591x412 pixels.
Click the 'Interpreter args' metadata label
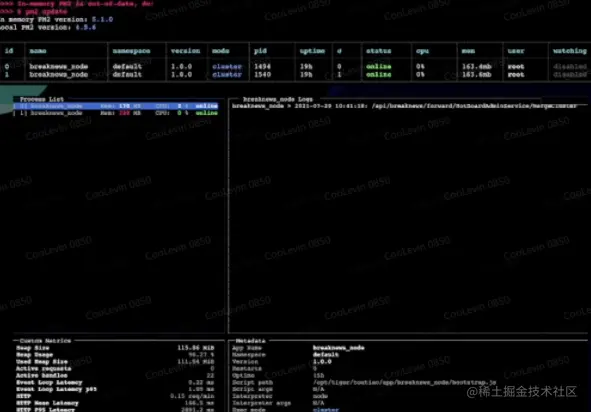pos(261,403)
